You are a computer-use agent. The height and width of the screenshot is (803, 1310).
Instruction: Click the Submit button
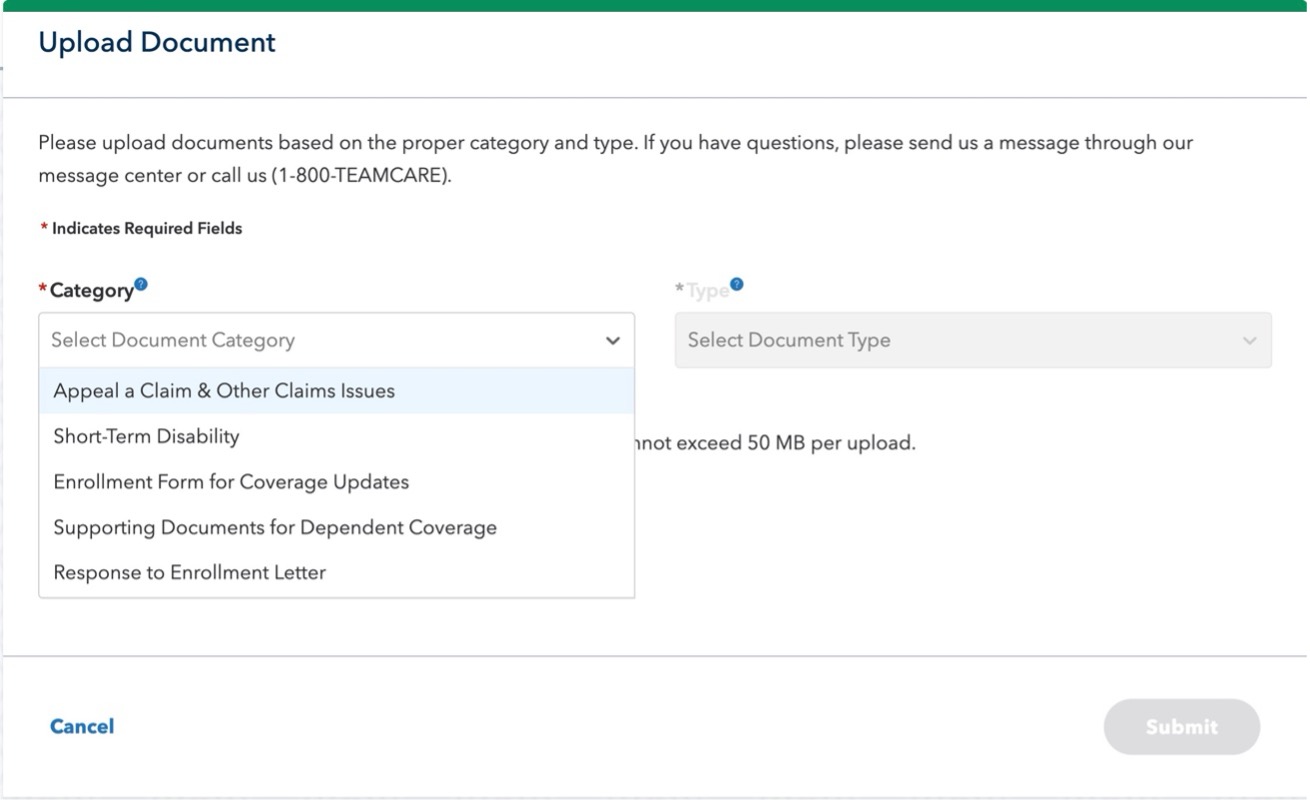(x=1182, y=727)
